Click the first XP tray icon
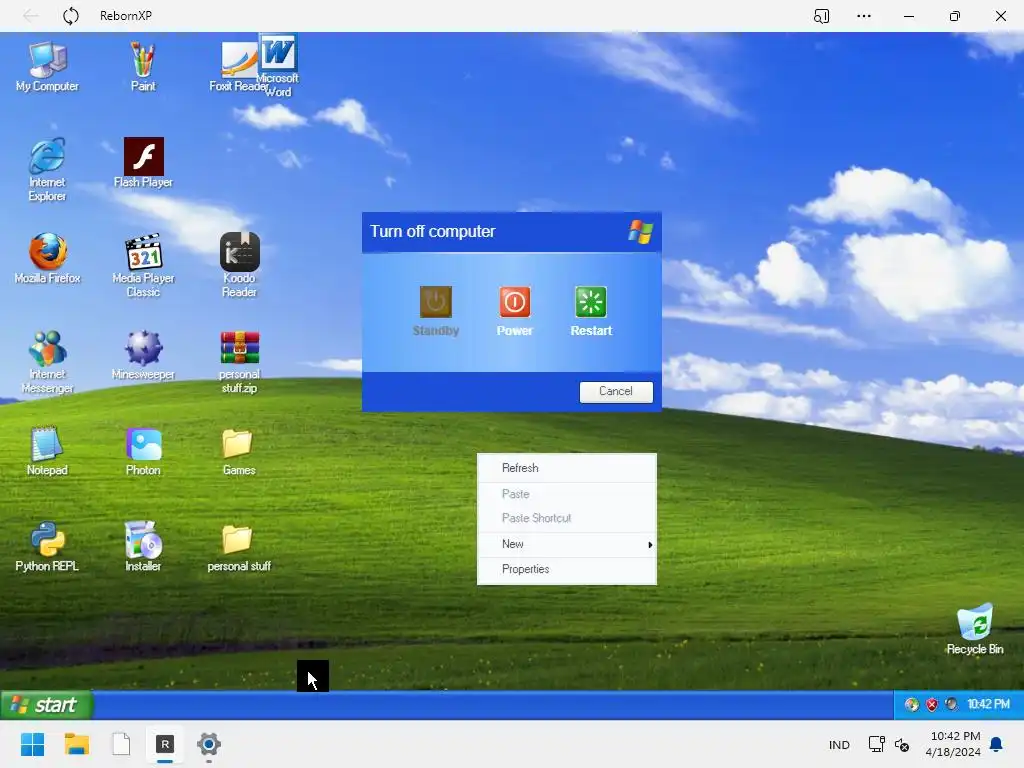This screenshot has width=1024, height=768. coord(912,704)
